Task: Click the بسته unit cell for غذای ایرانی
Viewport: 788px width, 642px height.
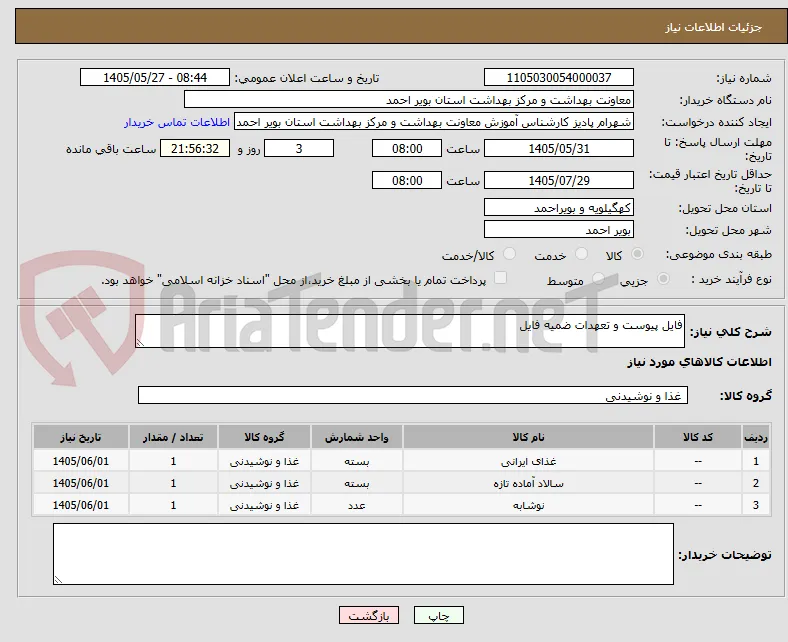Action: coord(356,461)
